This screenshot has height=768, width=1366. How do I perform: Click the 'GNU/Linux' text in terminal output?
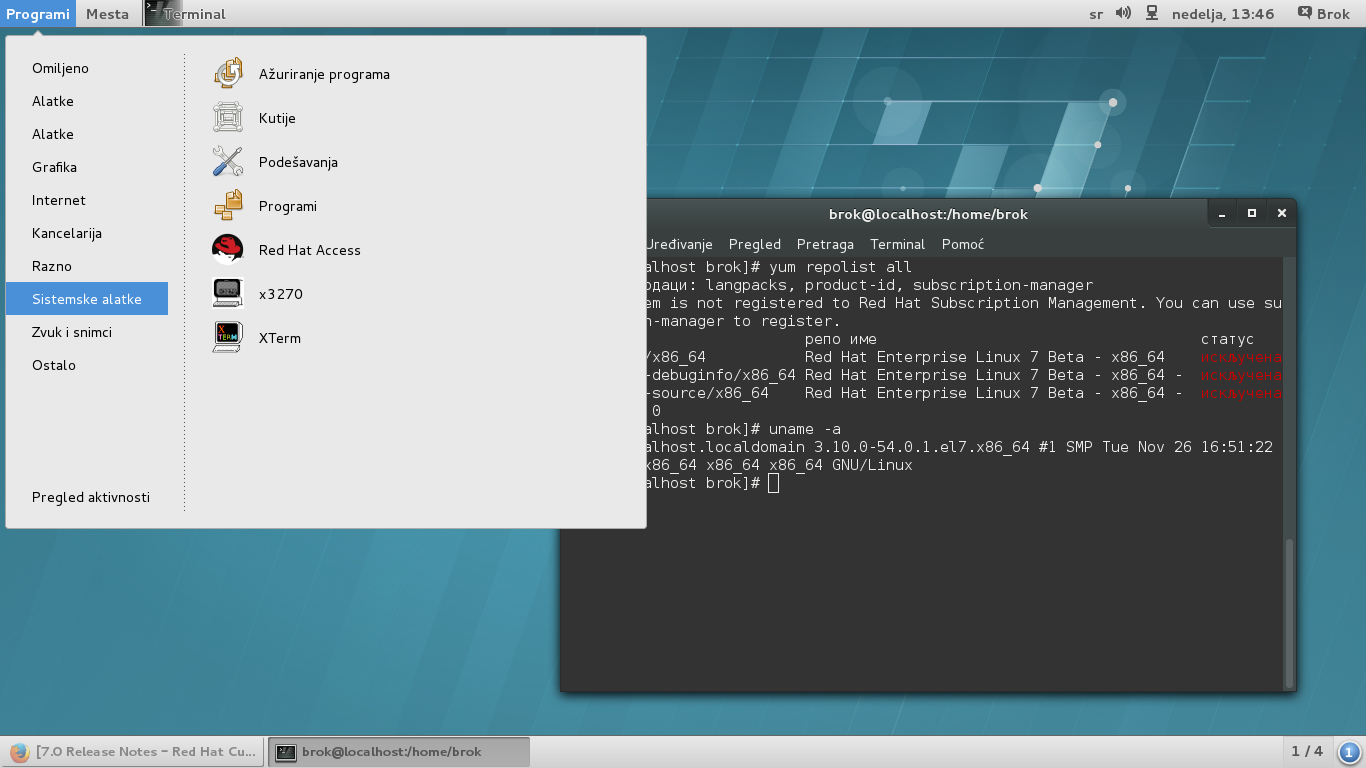[872, 465]
